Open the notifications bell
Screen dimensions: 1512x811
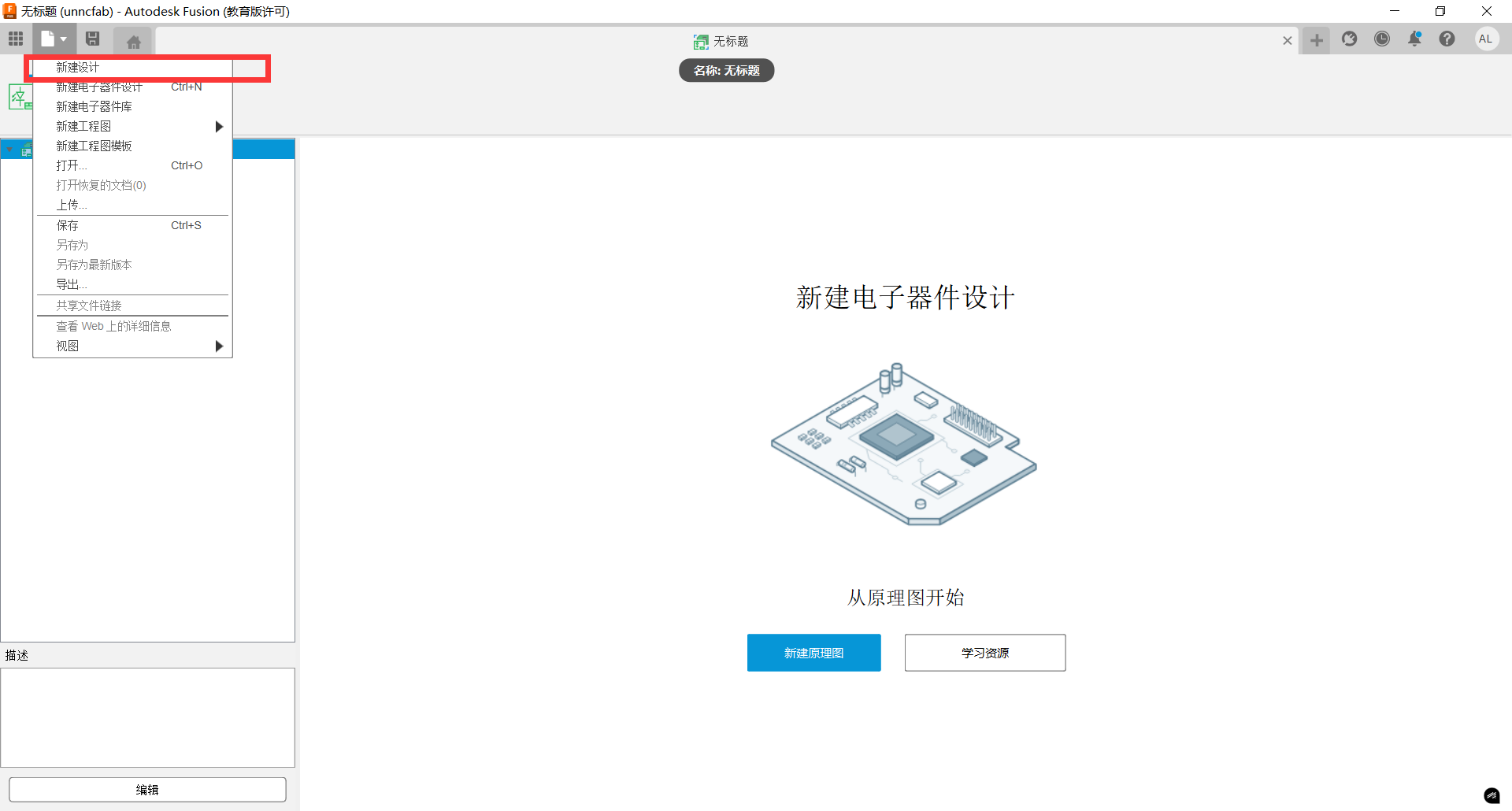1414,39
